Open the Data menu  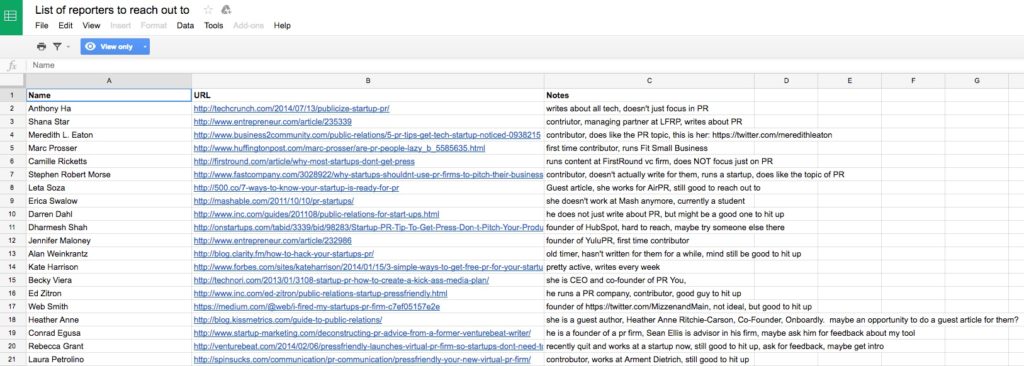click(185, 26)
